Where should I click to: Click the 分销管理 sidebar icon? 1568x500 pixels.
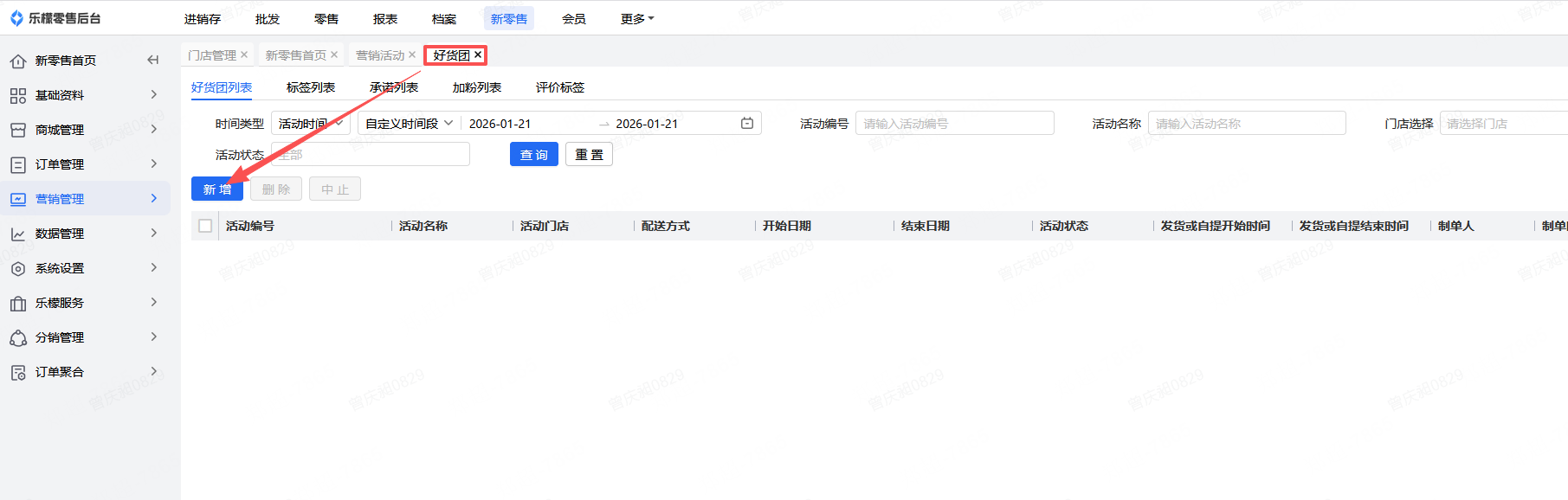click(18, 337)
